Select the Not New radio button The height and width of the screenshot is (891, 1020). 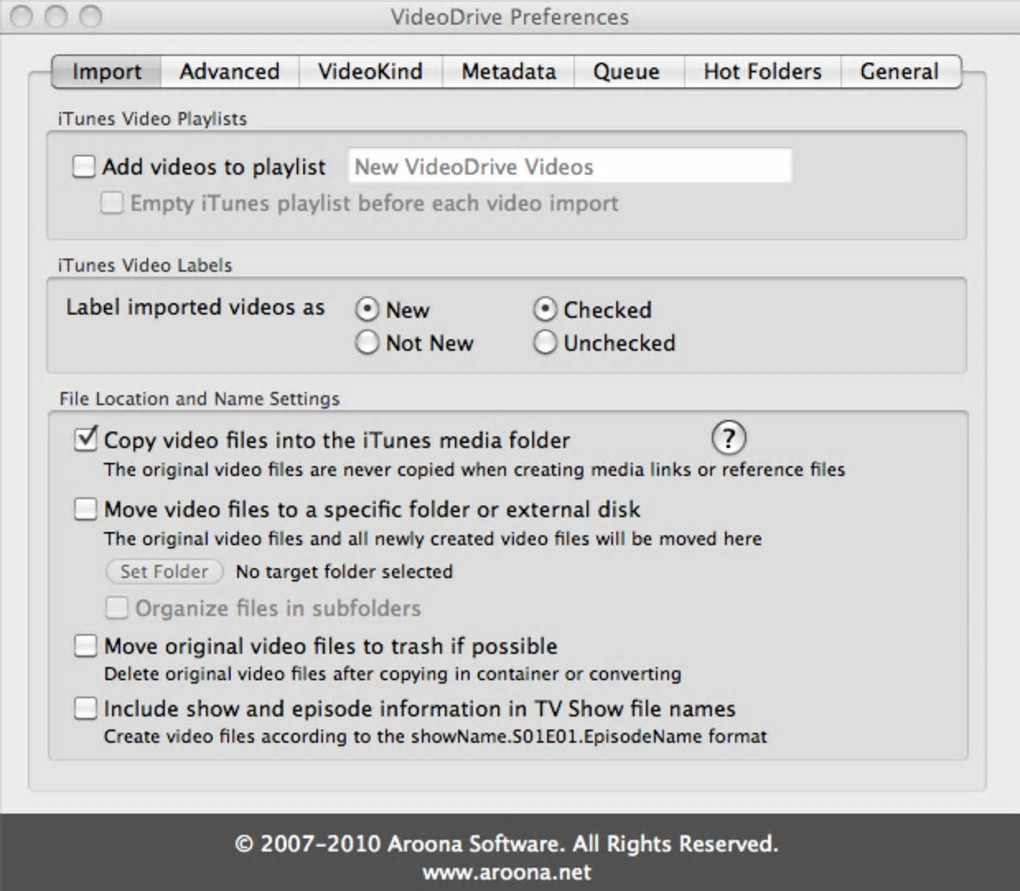[x=368, y=343]
